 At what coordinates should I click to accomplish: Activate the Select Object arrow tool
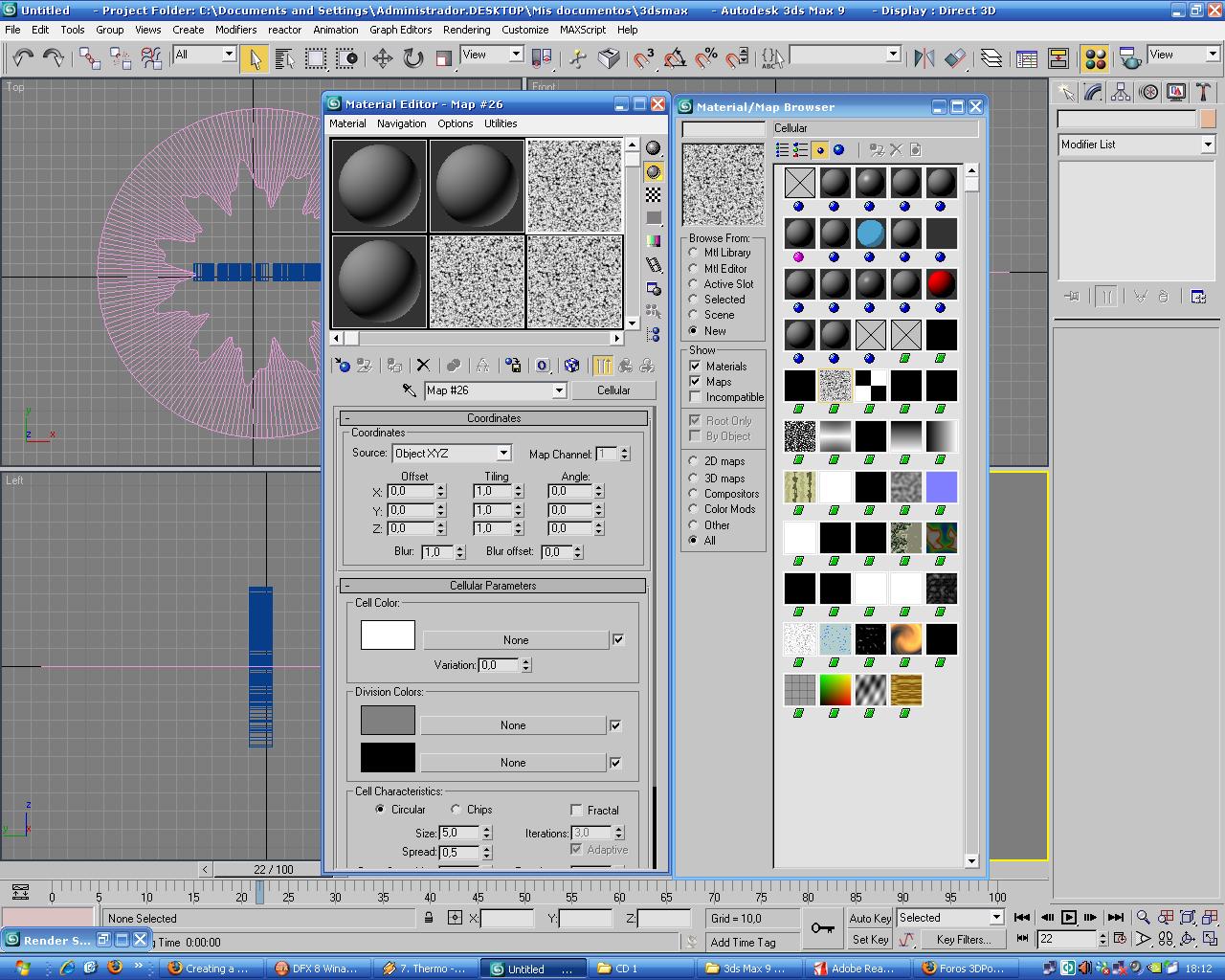pos(255,58)
